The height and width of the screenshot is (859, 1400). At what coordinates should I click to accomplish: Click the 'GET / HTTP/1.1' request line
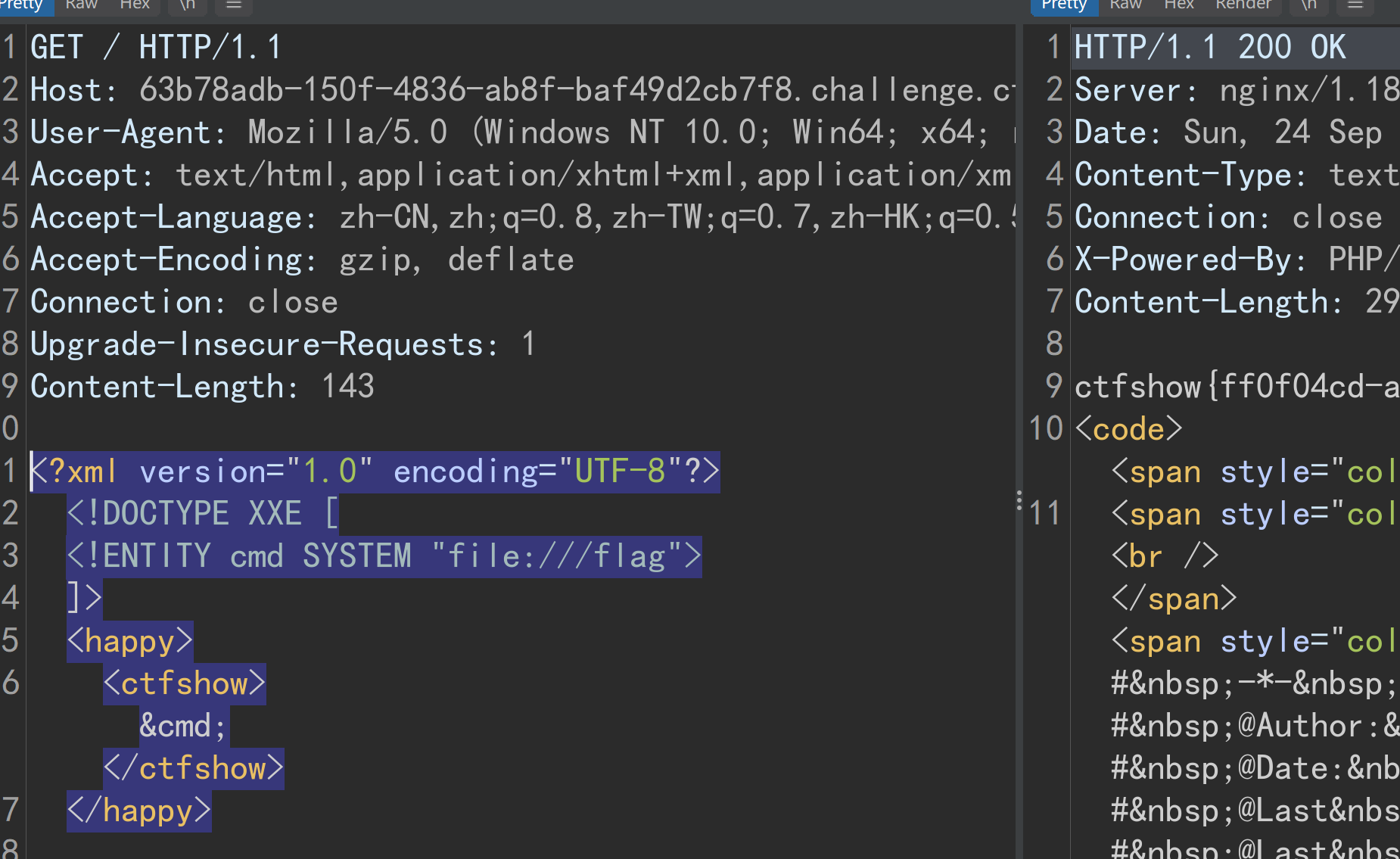pos(156,48)
